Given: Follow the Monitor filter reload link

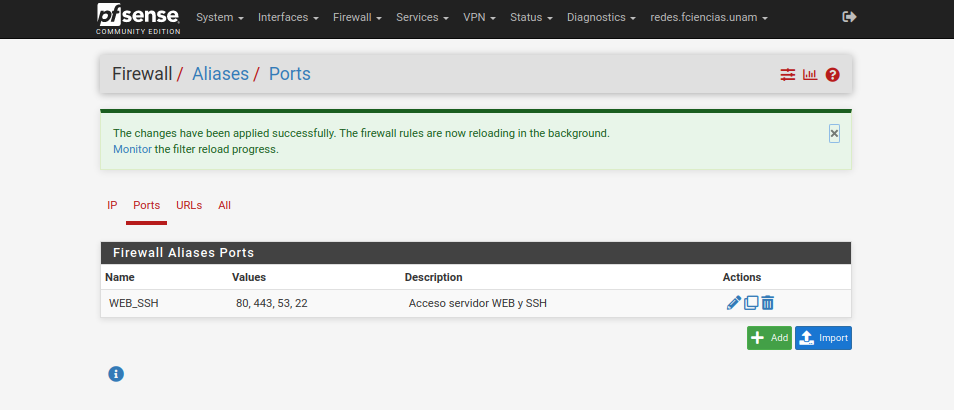Looking at the screenshot, I should [x=132, y=149].
